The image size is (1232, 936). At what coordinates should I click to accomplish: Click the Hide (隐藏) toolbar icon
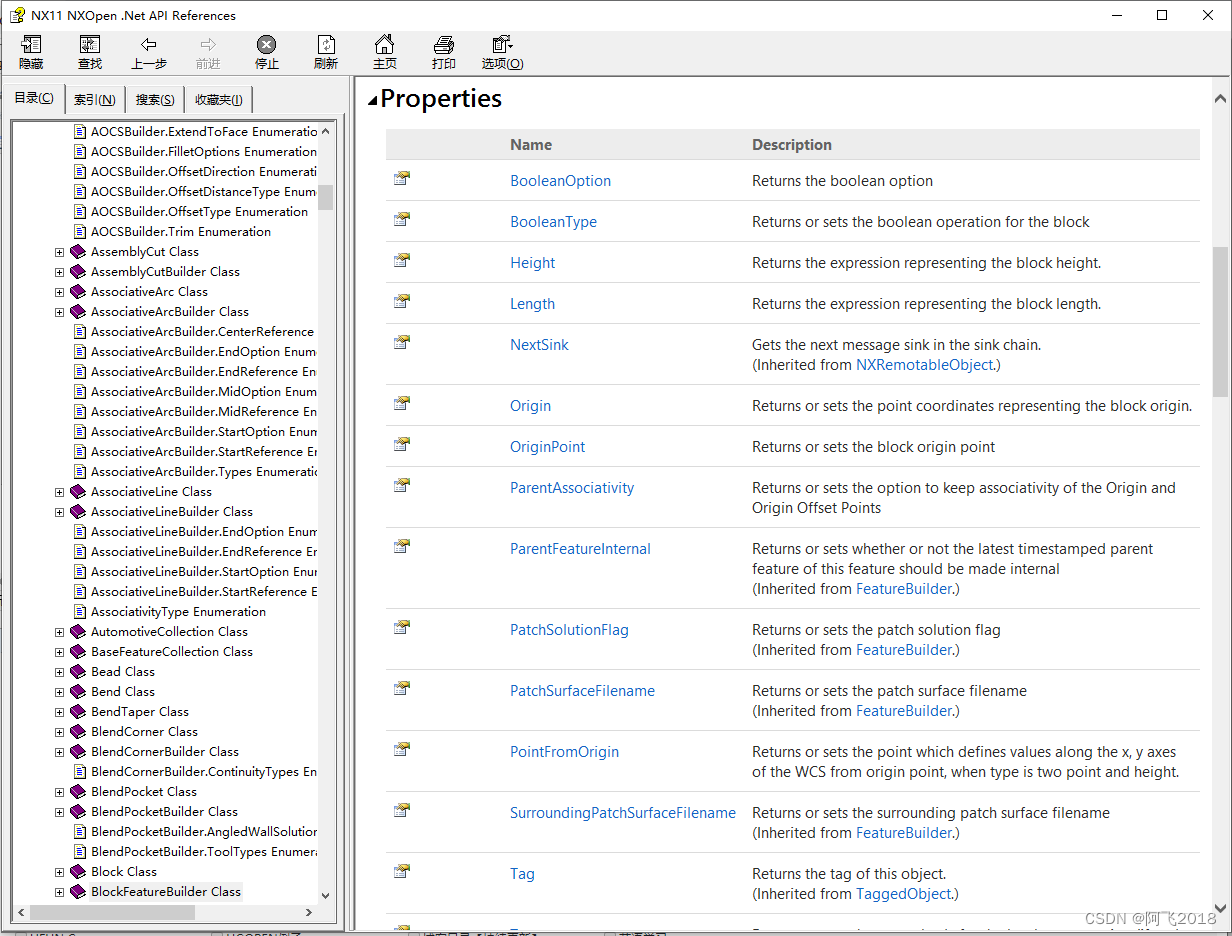point(31,45)
